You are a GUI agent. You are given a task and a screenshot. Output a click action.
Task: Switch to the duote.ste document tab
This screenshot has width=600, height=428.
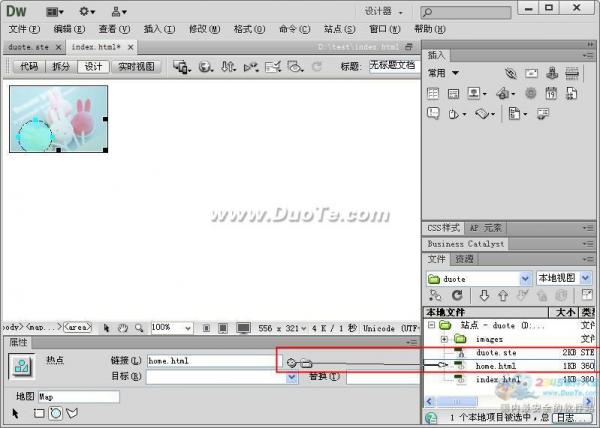[28, 47]
